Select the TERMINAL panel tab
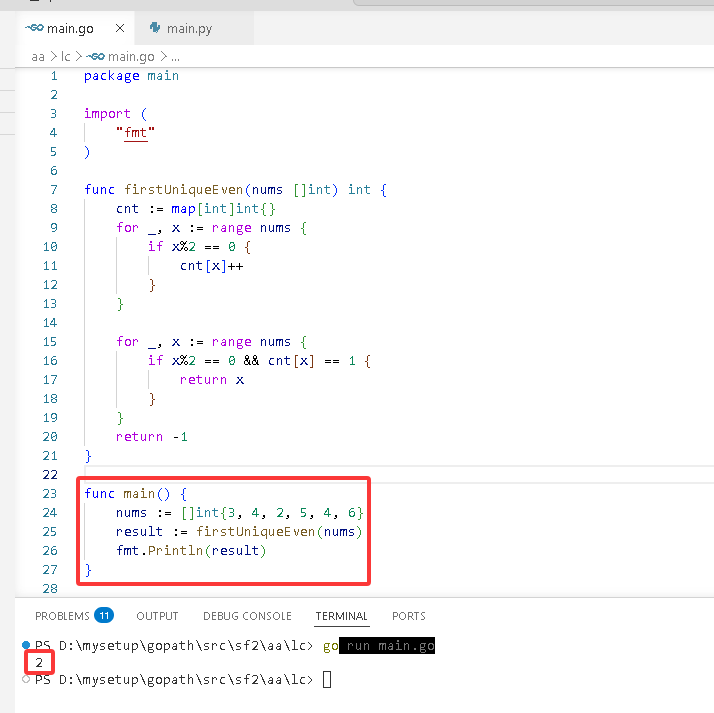The height and width of the screenshot is (713, 714). point(342,616)
